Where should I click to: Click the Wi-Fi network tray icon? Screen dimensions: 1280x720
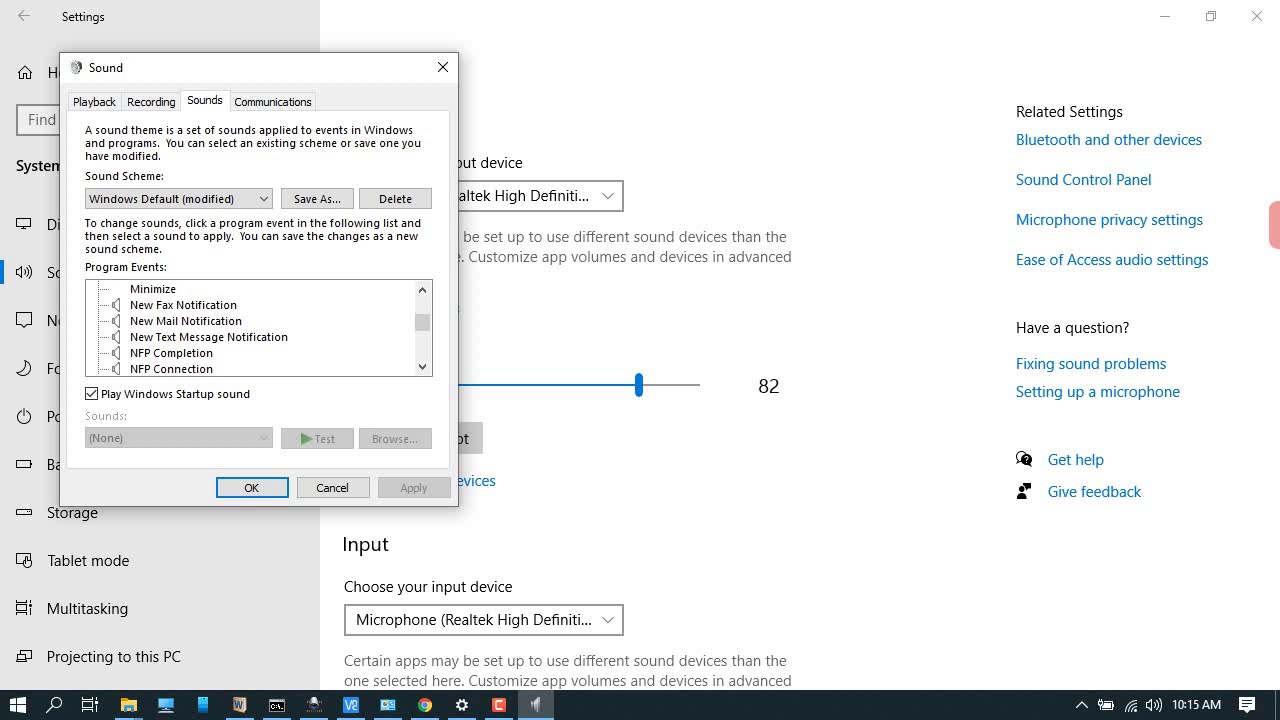[x=1131, y=705]
